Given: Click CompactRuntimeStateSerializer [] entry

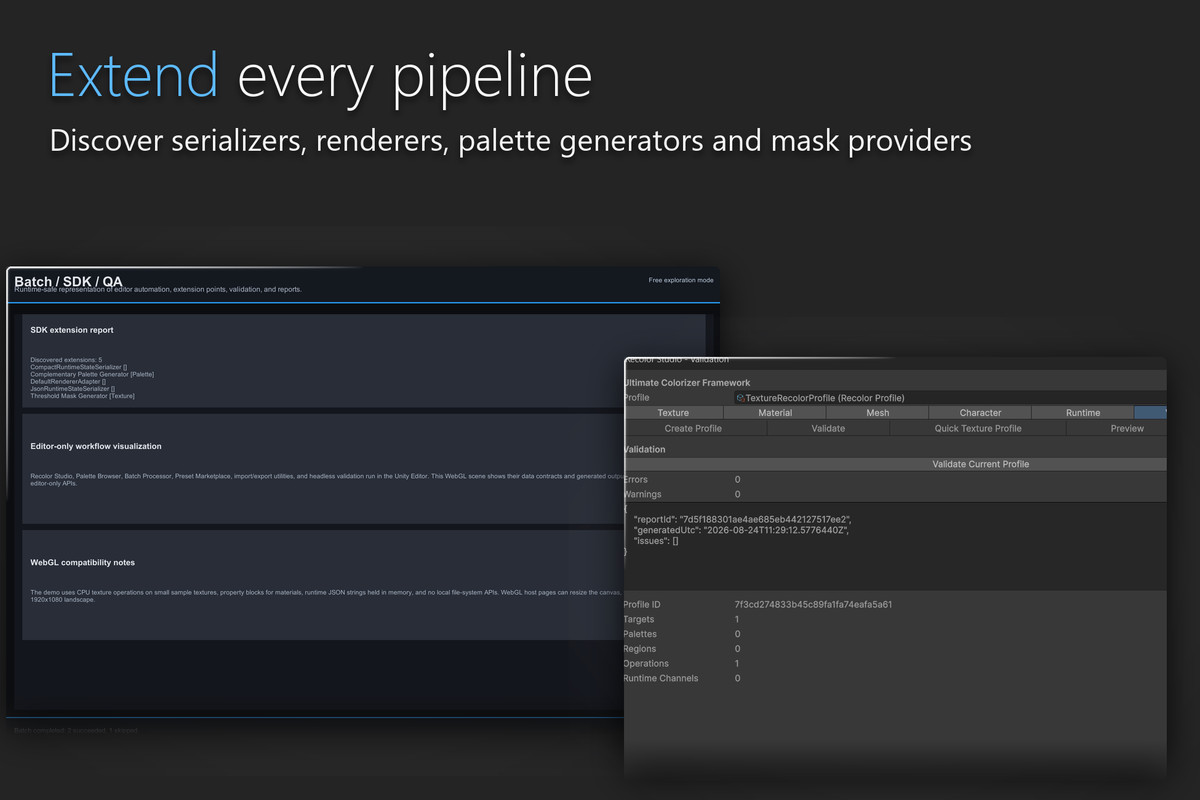Looking at the screenshot, I should pyautogui.click(x=79, y=367).
